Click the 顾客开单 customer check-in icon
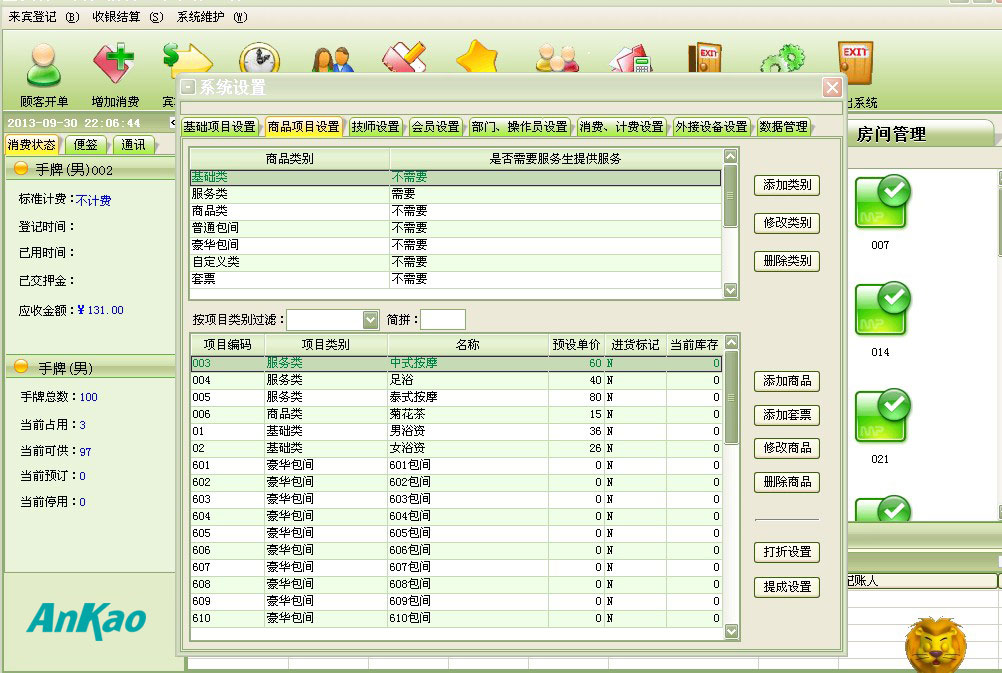 coord(44,66)
